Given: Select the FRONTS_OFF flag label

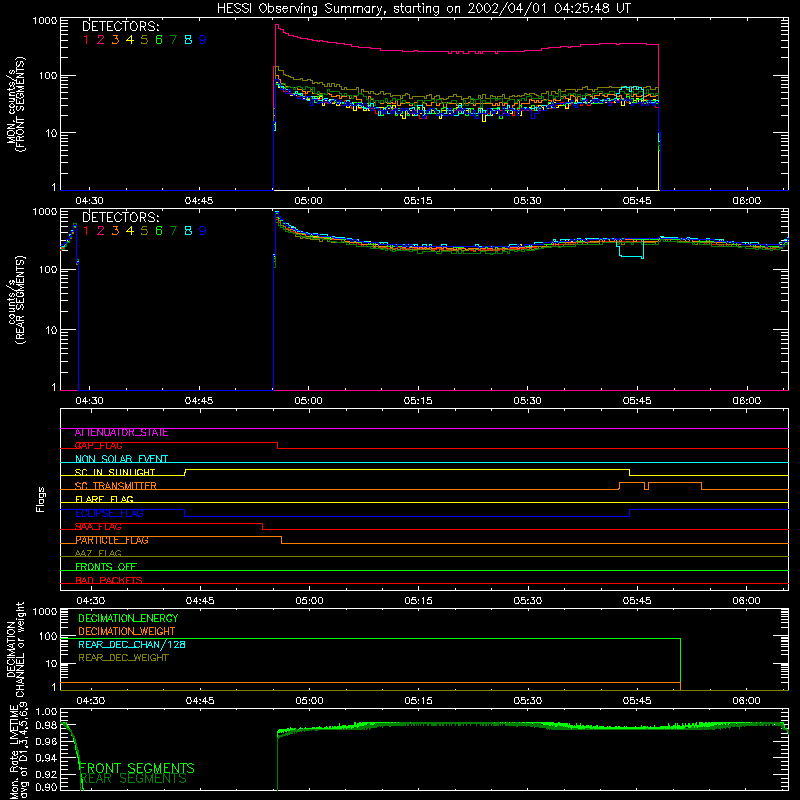Looking at the screenshot, I should (106, 567).
